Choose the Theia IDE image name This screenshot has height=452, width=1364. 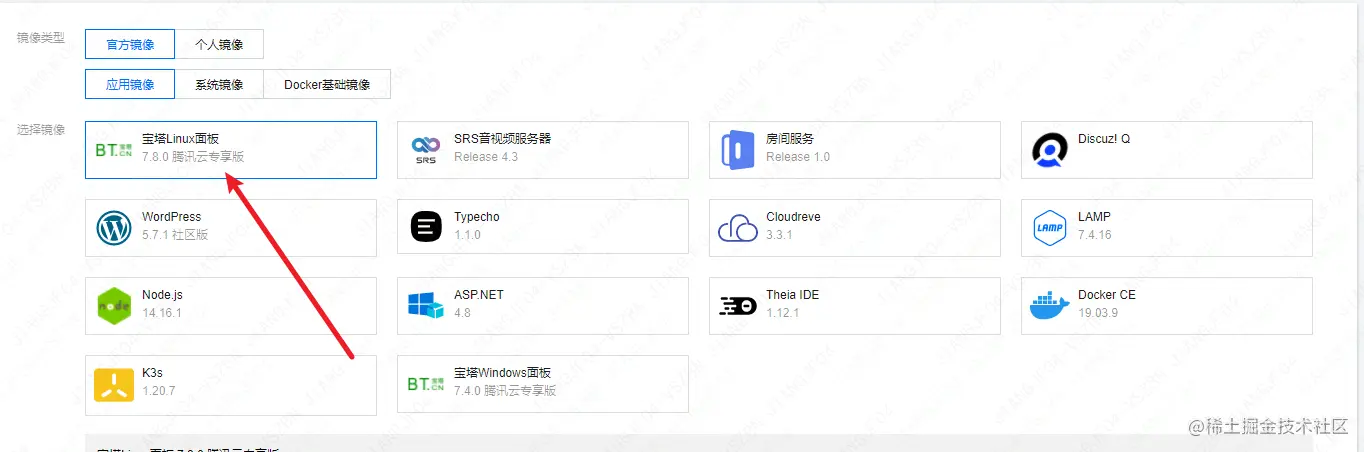pyautogui.click(x=792, y=295)
